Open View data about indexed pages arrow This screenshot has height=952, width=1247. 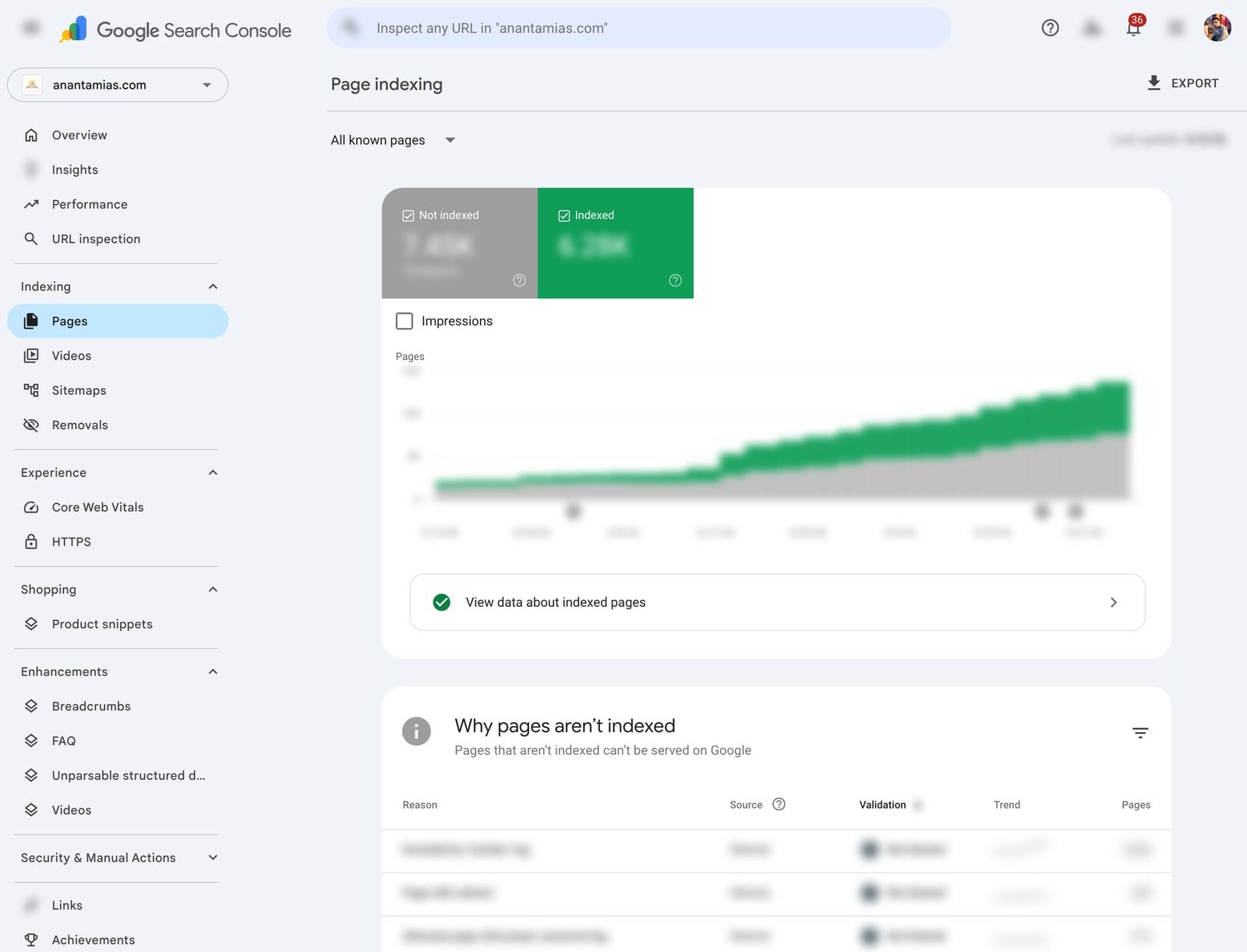pos(1114,602)
